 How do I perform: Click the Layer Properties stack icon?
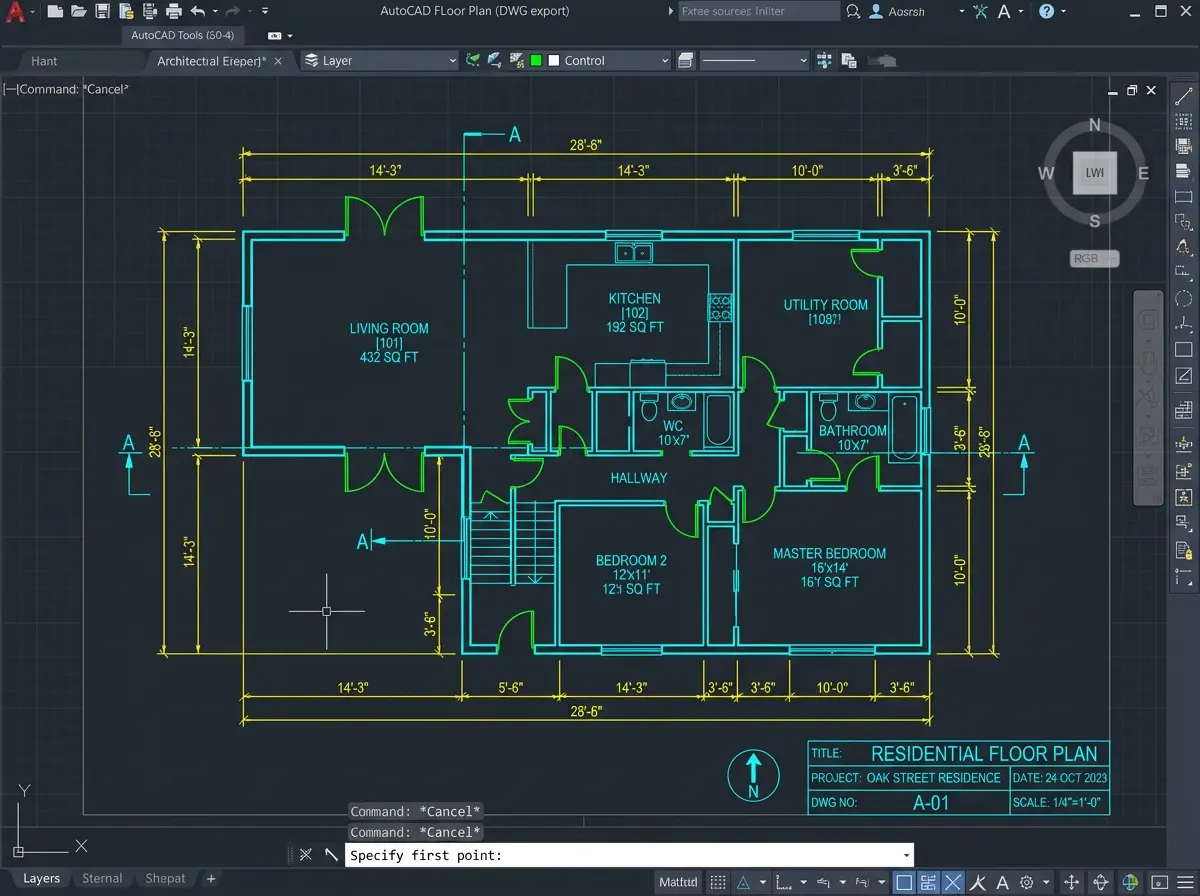coord(313,61)
